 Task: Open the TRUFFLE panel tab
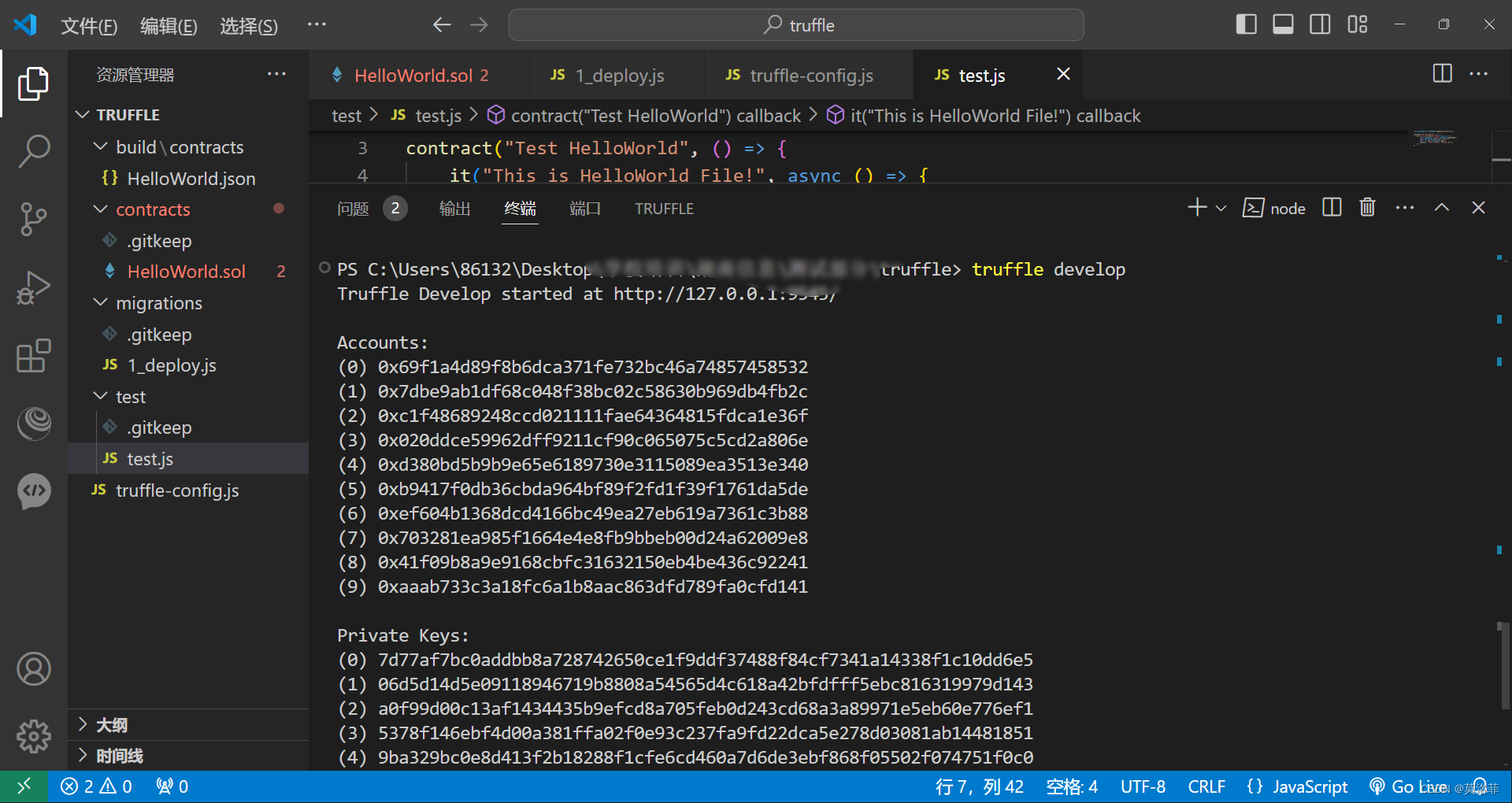664,209
